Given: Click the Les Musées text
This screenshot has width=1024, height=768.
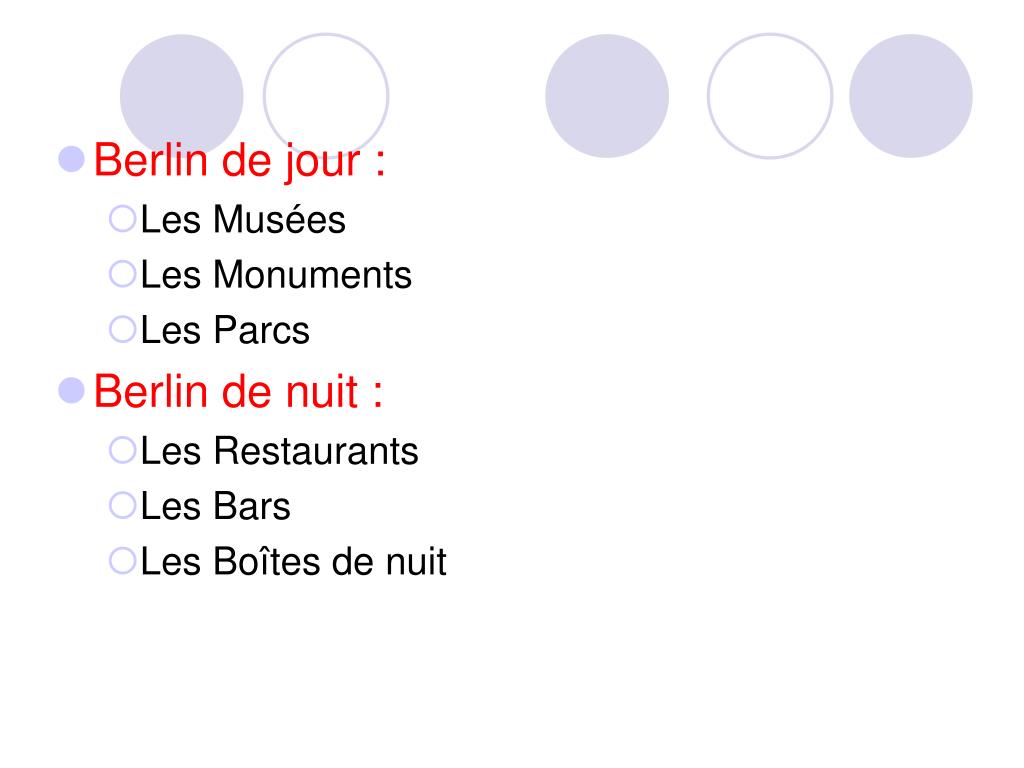Looking at the screenshot, I should click(x=243, y=219).
